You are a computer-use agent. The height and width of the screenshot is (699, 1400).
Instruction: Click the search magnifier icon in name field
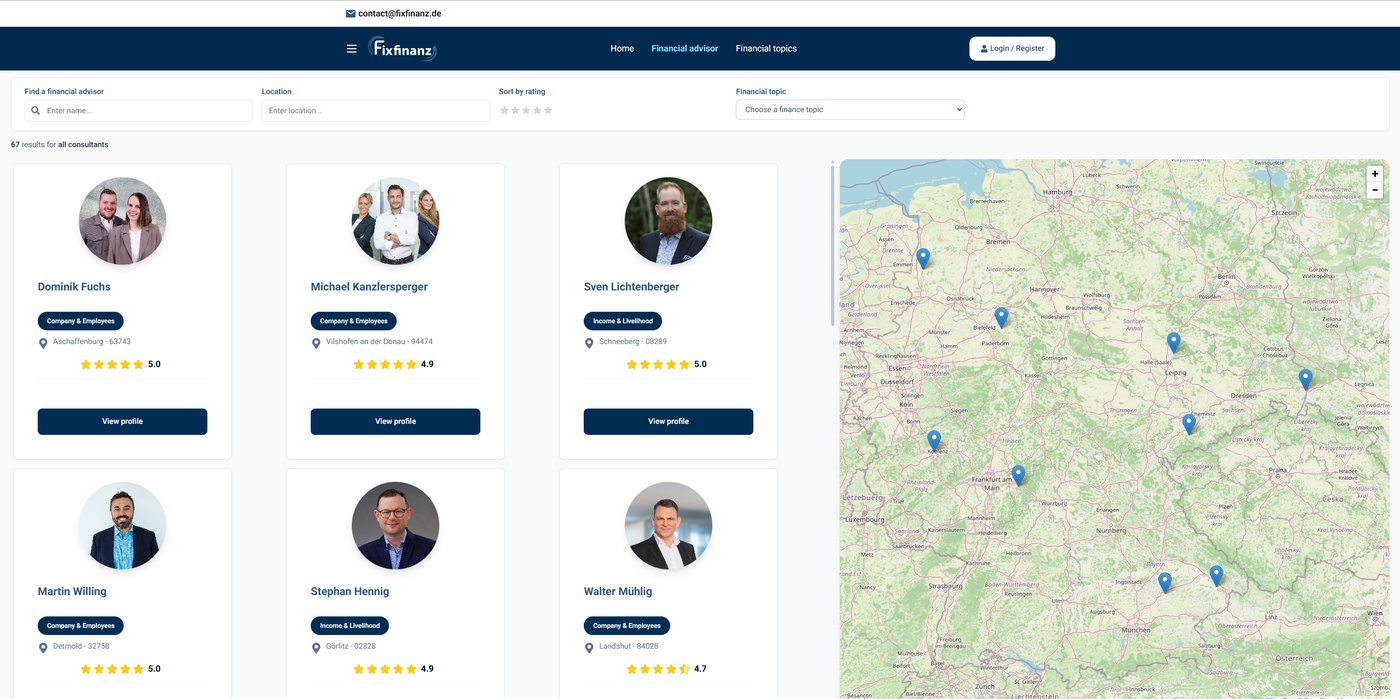click(x=36, y=110)
